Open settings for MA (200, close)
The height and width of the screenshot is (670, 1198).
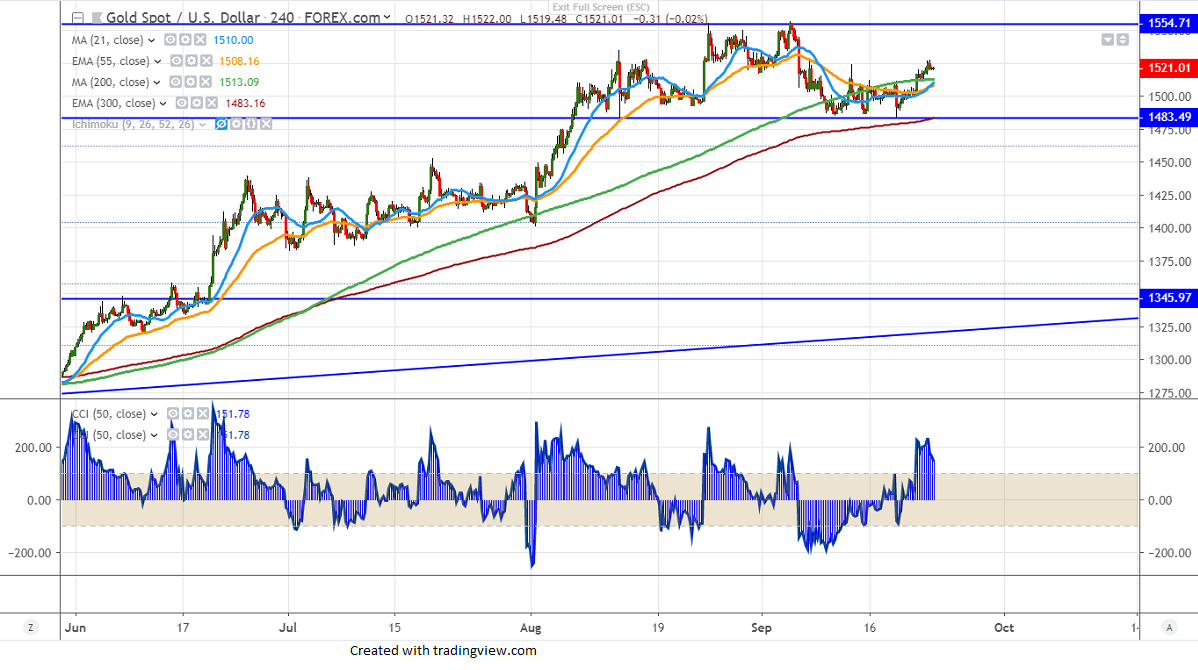[x=190, y=82]
